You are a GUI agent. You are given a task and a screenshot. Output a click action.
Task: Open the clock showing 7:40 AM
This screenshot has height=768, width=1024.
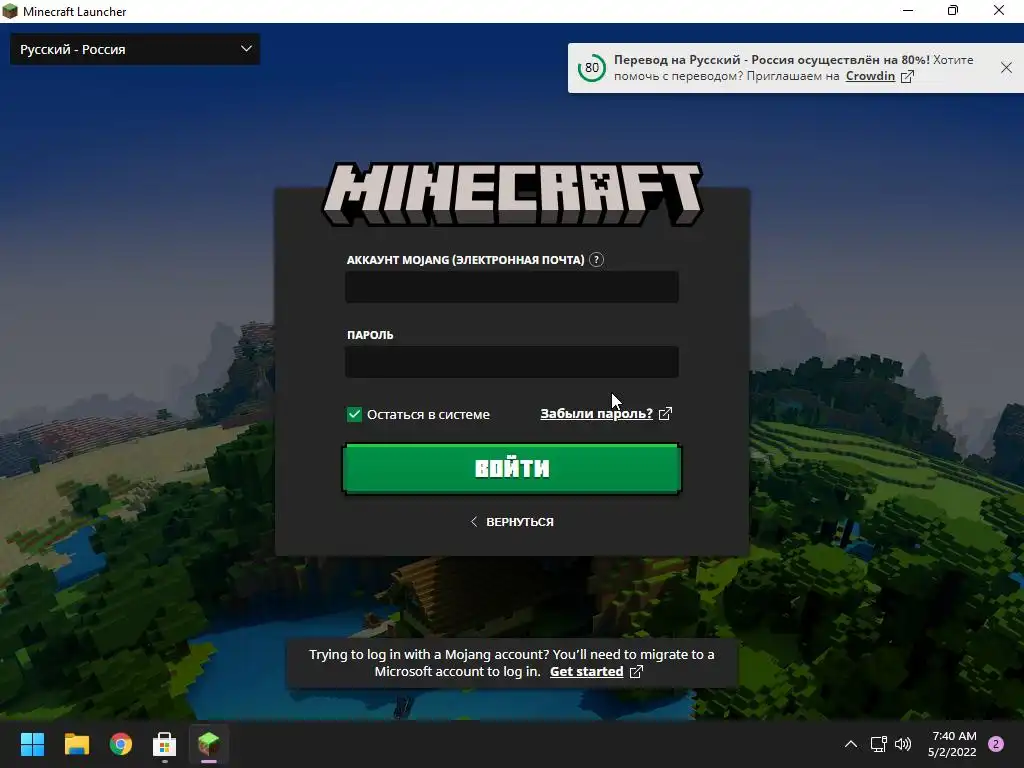click(952, 744)
